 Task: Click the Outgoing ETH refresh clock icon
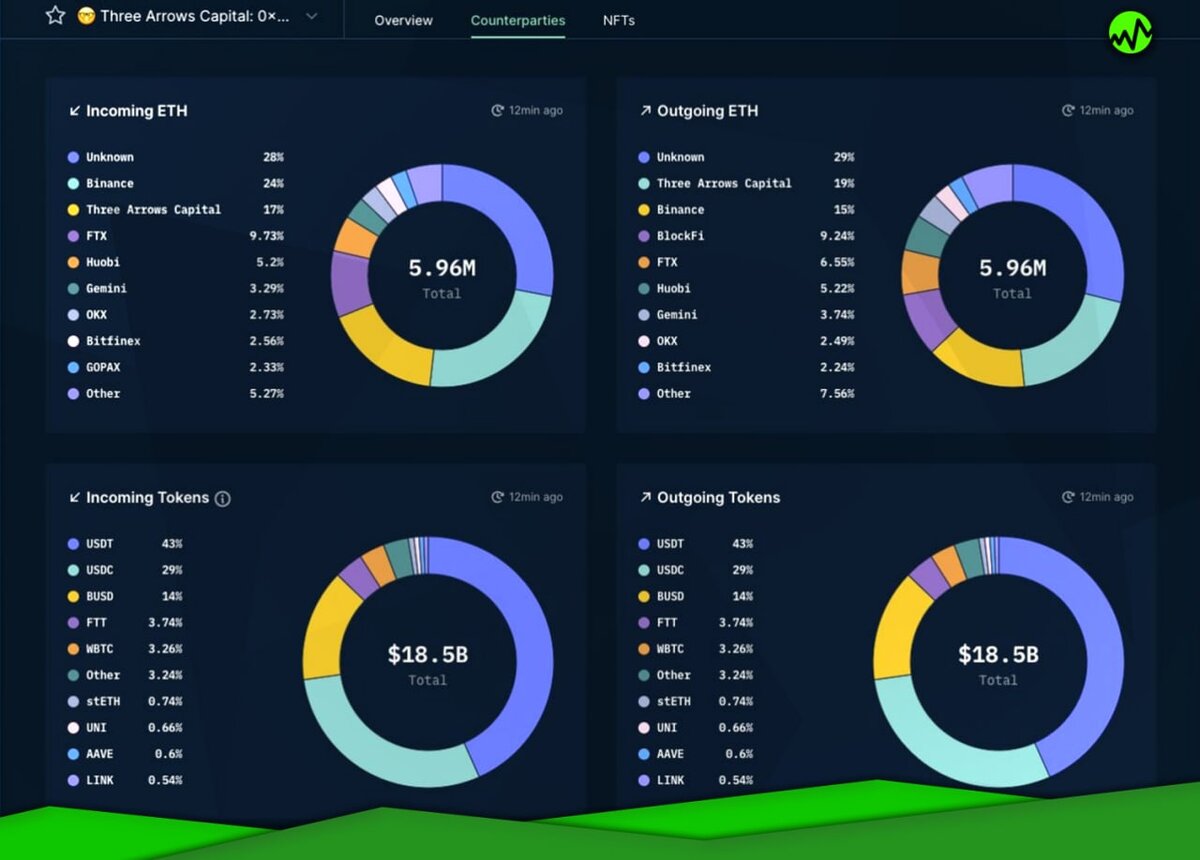coord(1068,111)
